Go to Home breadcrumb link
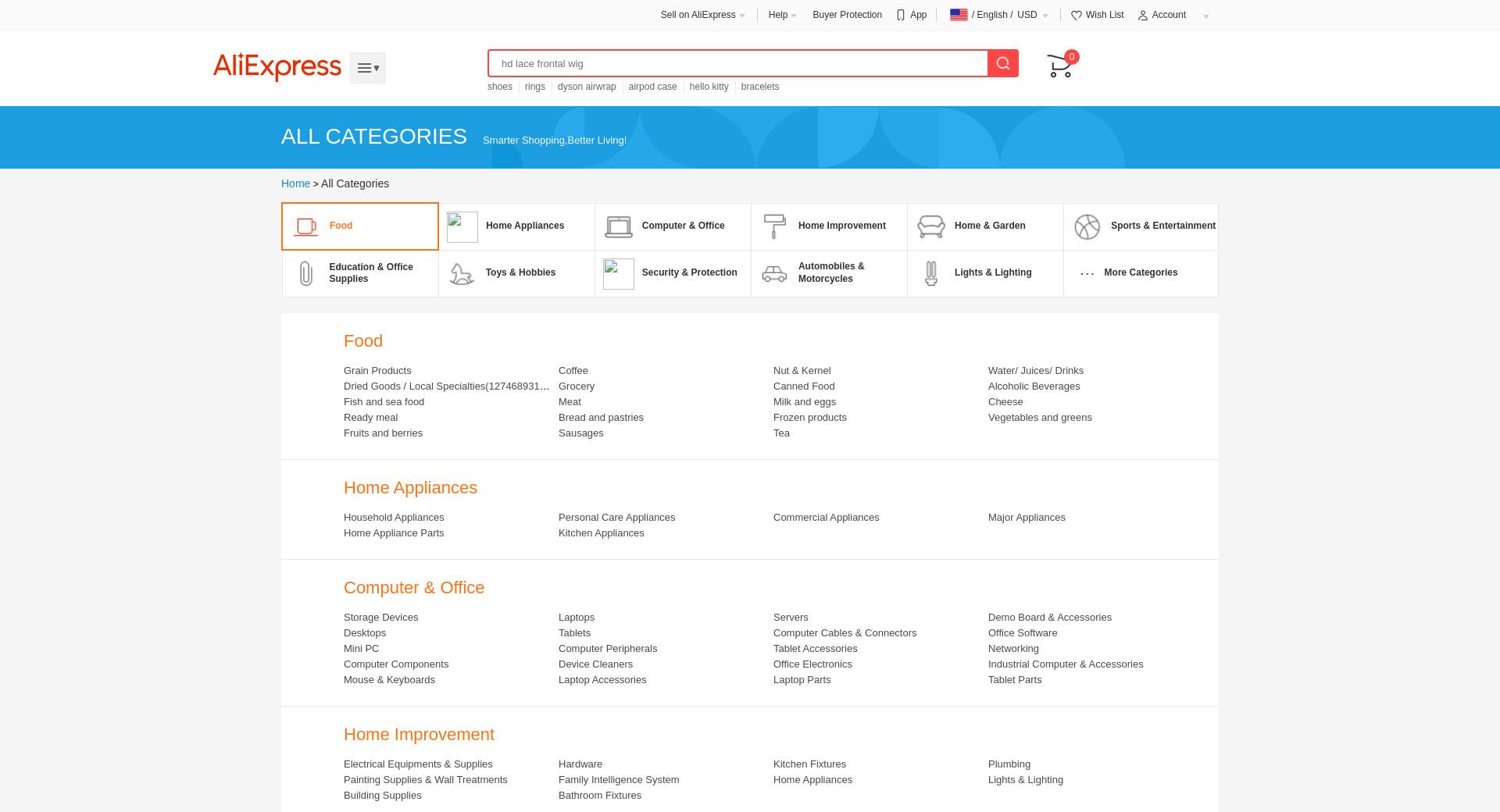1500x812 pixels. 295,183
